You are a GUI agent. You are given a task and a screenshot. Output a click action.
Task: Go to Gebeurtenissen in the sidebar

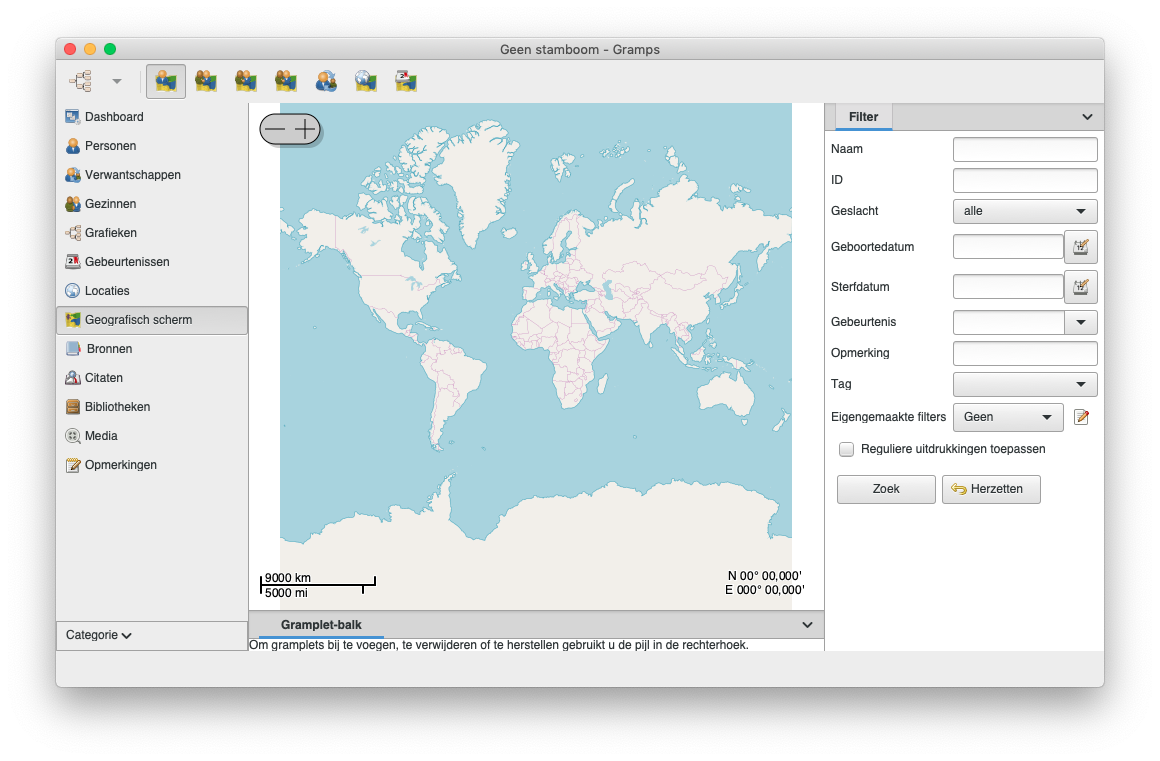click(x=126, y=262)
